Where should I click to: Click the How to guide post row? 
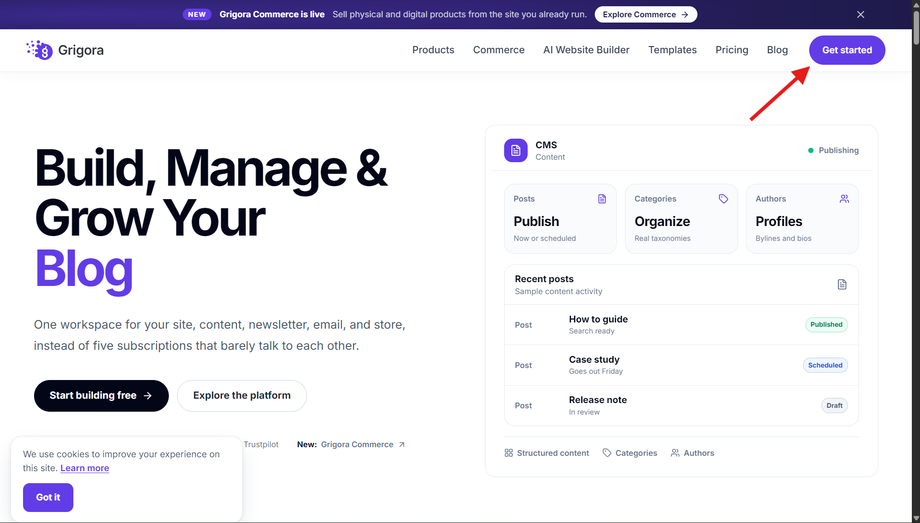pyautogui.click(x=681, y=325)
